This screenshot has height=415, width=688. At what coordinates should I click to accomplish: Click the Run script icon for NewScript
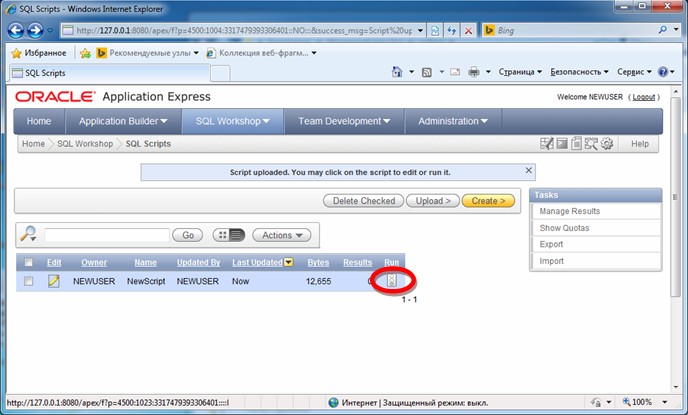click(391, 281)
